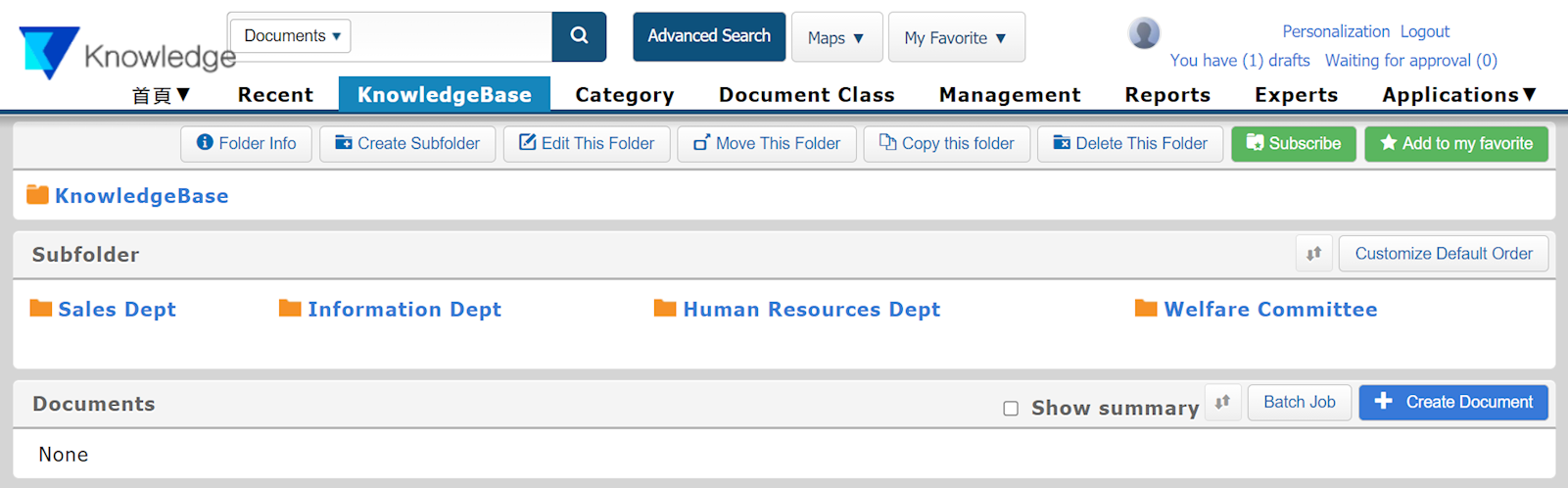1568x488 pixels.
Task: Go to the Reports tab
Action: pyautogui.click(x=1167, y=95)
